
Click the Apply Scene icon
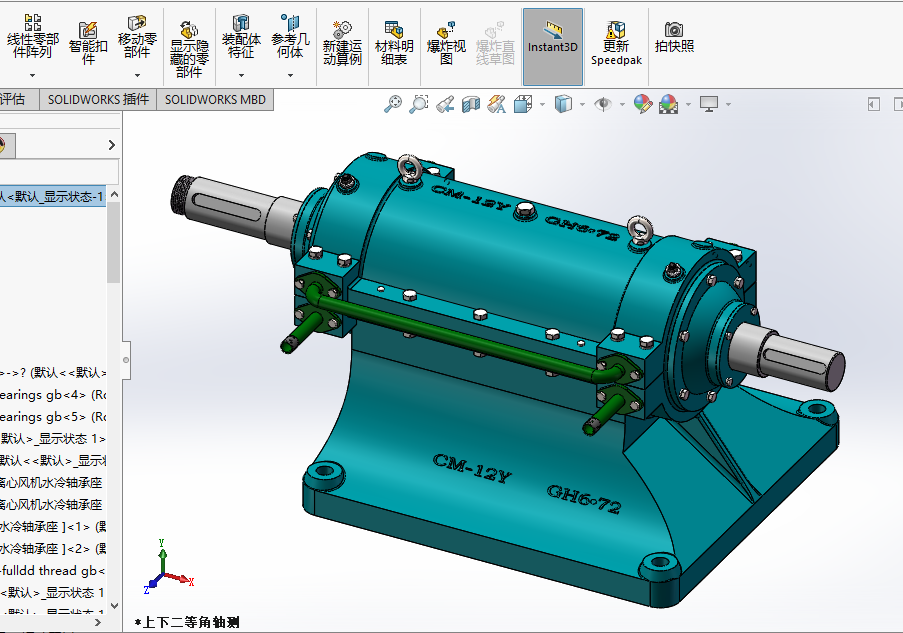[669, 104]
